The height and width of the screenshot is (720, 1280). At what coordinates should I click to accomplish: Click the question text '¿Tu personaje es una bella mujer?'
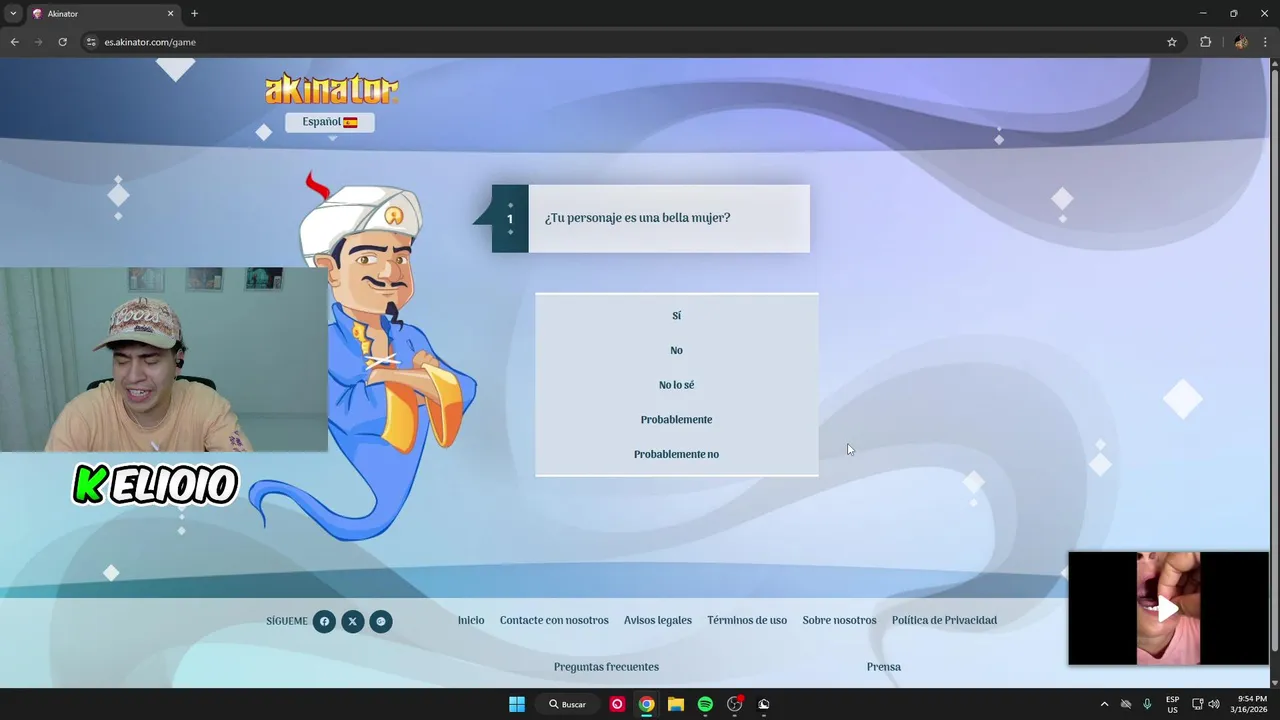pos(637,218)
